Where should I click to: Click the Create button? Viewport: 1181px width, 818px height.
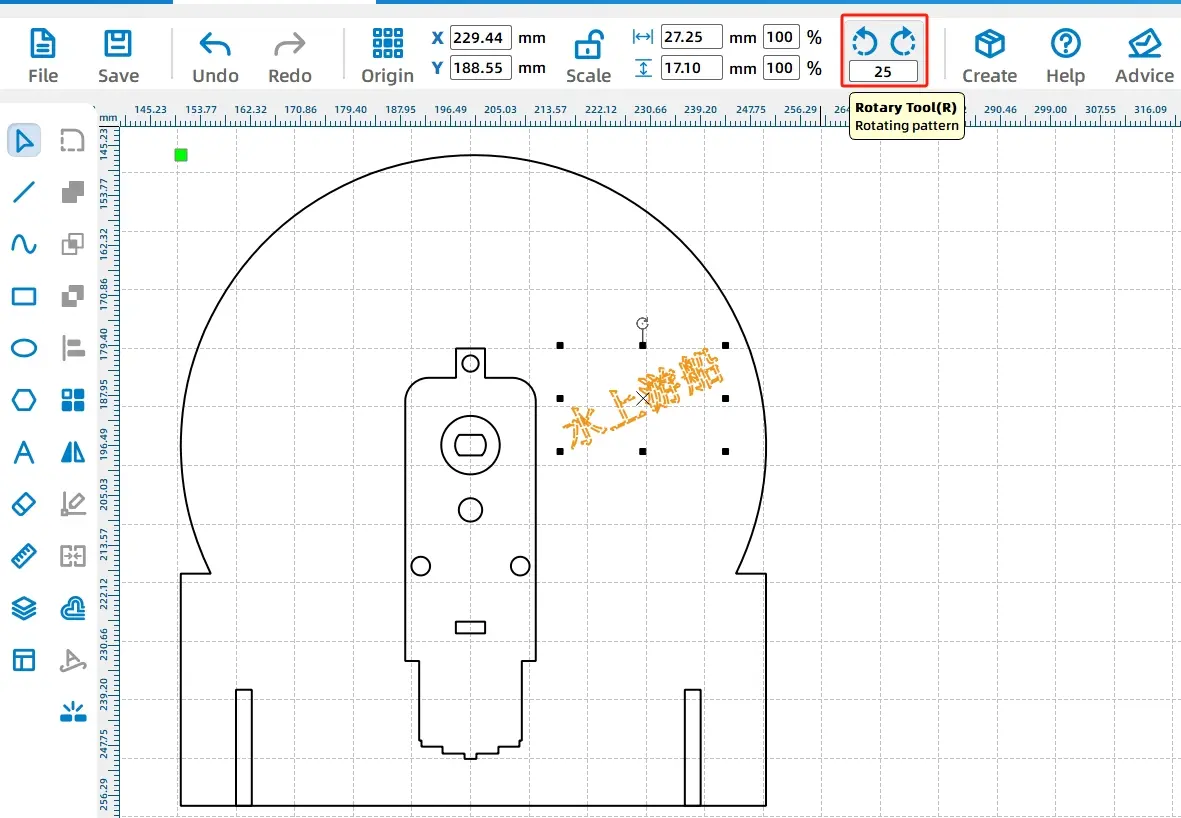pos(990,56)
